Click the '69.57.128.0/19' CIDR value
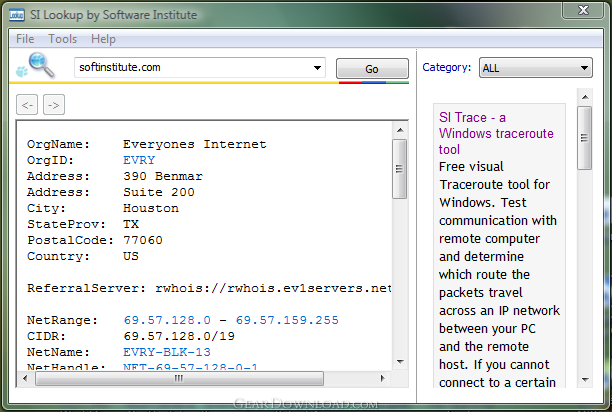The image size is (612, 412). 179,336
